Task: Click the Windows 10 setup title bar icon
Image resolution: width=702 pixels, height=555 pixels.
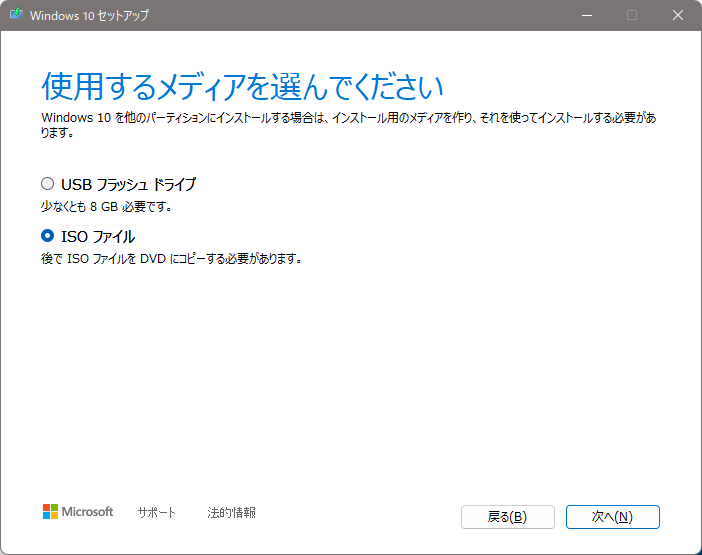Action: 17,15
